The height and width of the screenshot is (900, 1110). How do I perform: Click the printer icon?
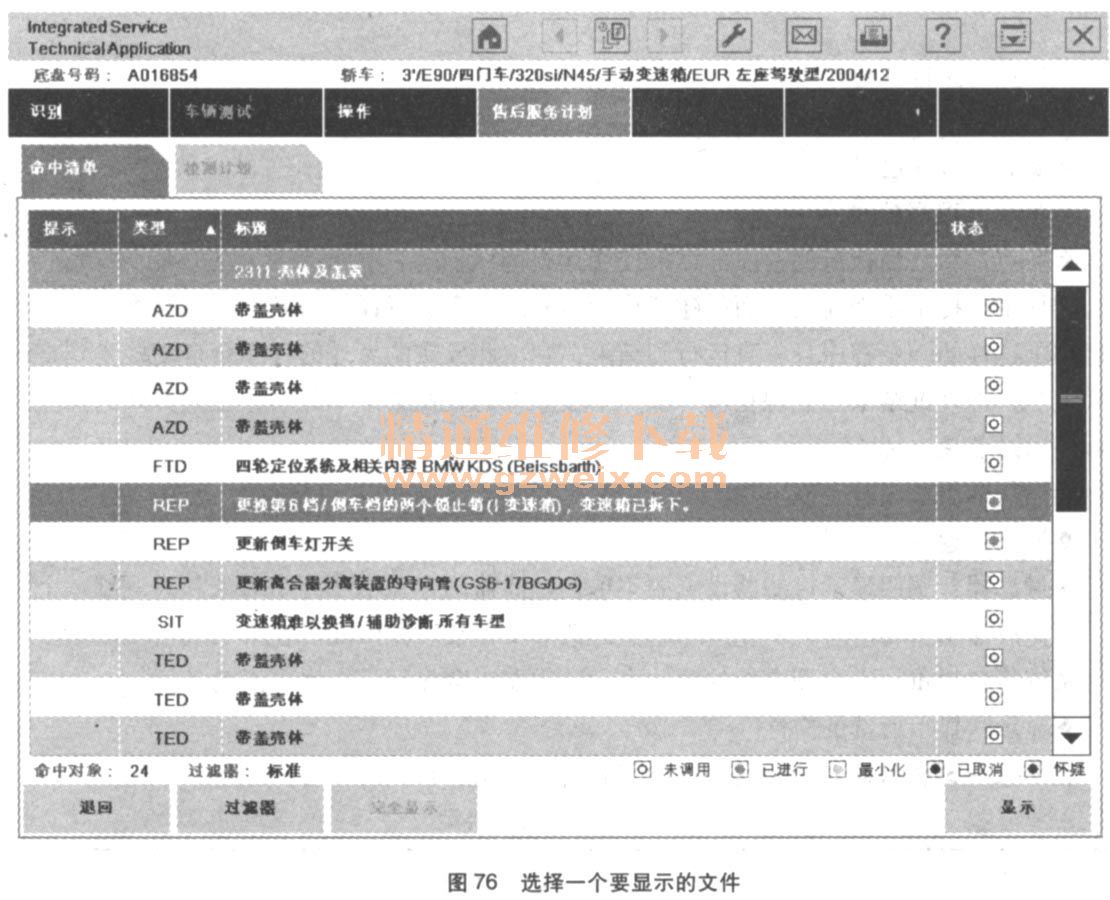pos(874,35)
